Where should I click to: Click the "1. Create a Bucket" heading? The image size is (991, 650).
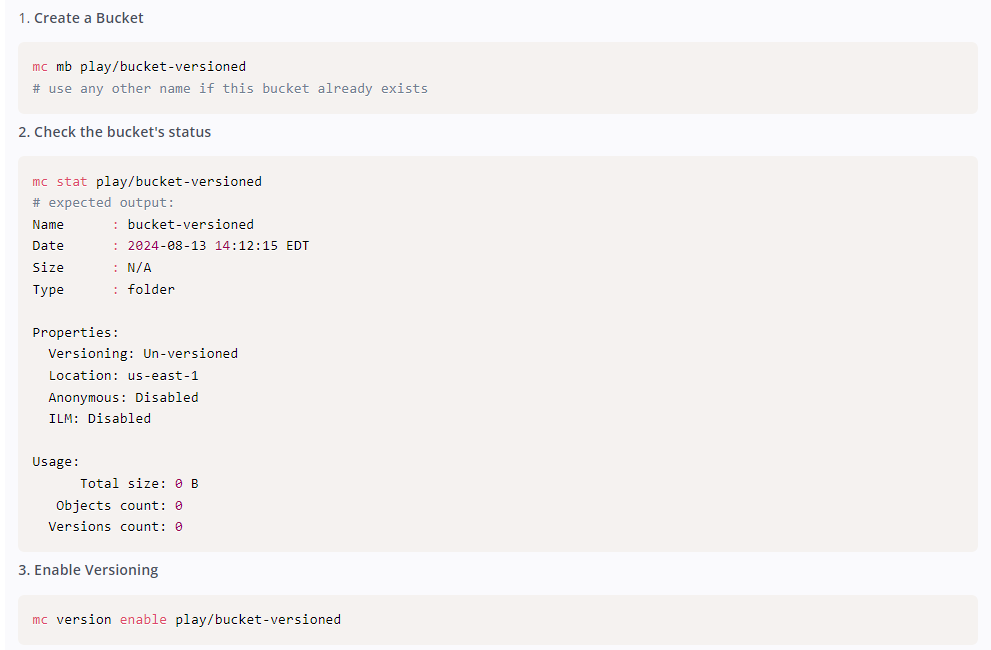(81, 18)
